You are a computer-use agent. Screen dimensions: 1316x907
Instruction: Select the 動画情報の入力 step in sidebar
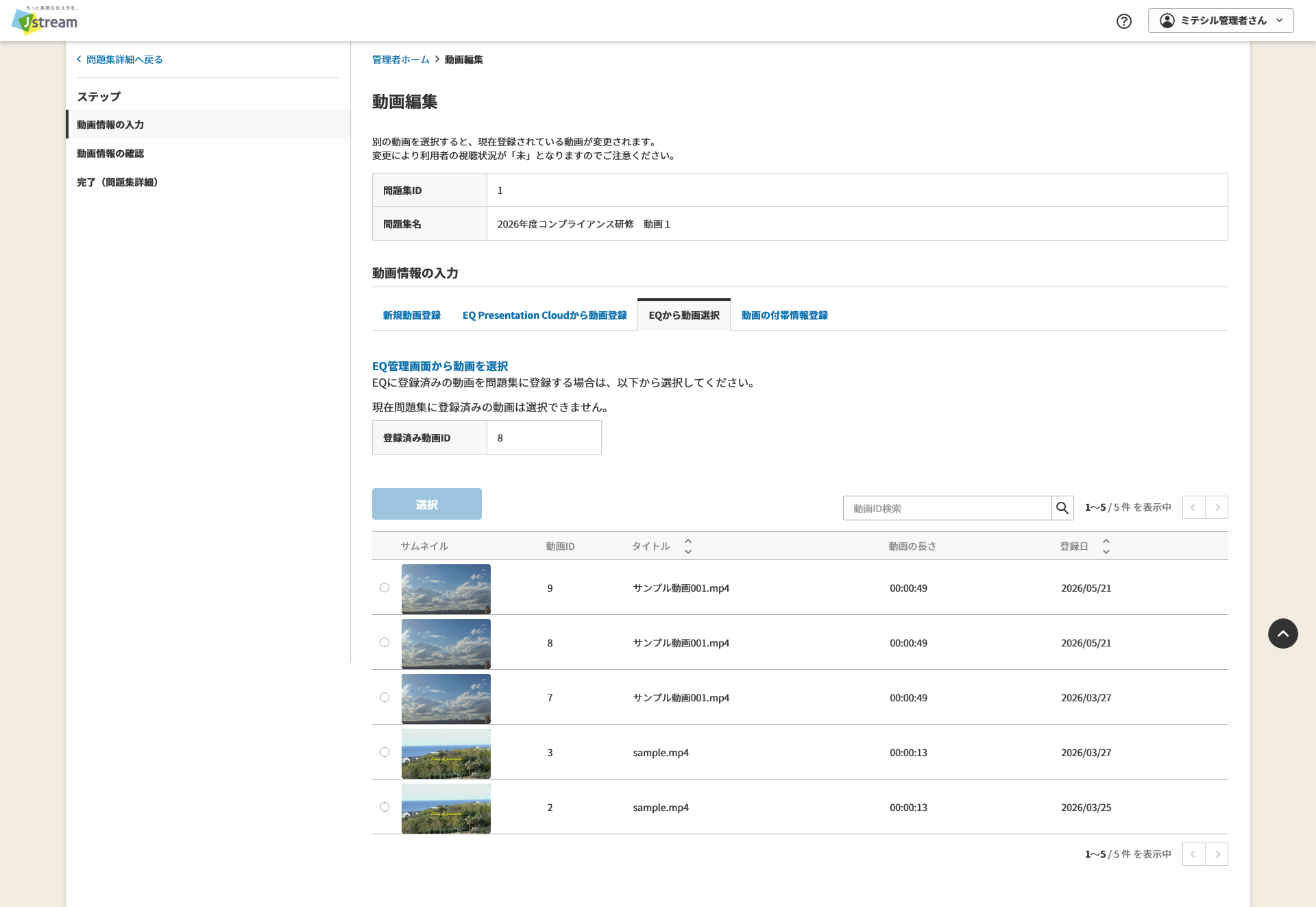pyautogui.click(x=208, y=124)
